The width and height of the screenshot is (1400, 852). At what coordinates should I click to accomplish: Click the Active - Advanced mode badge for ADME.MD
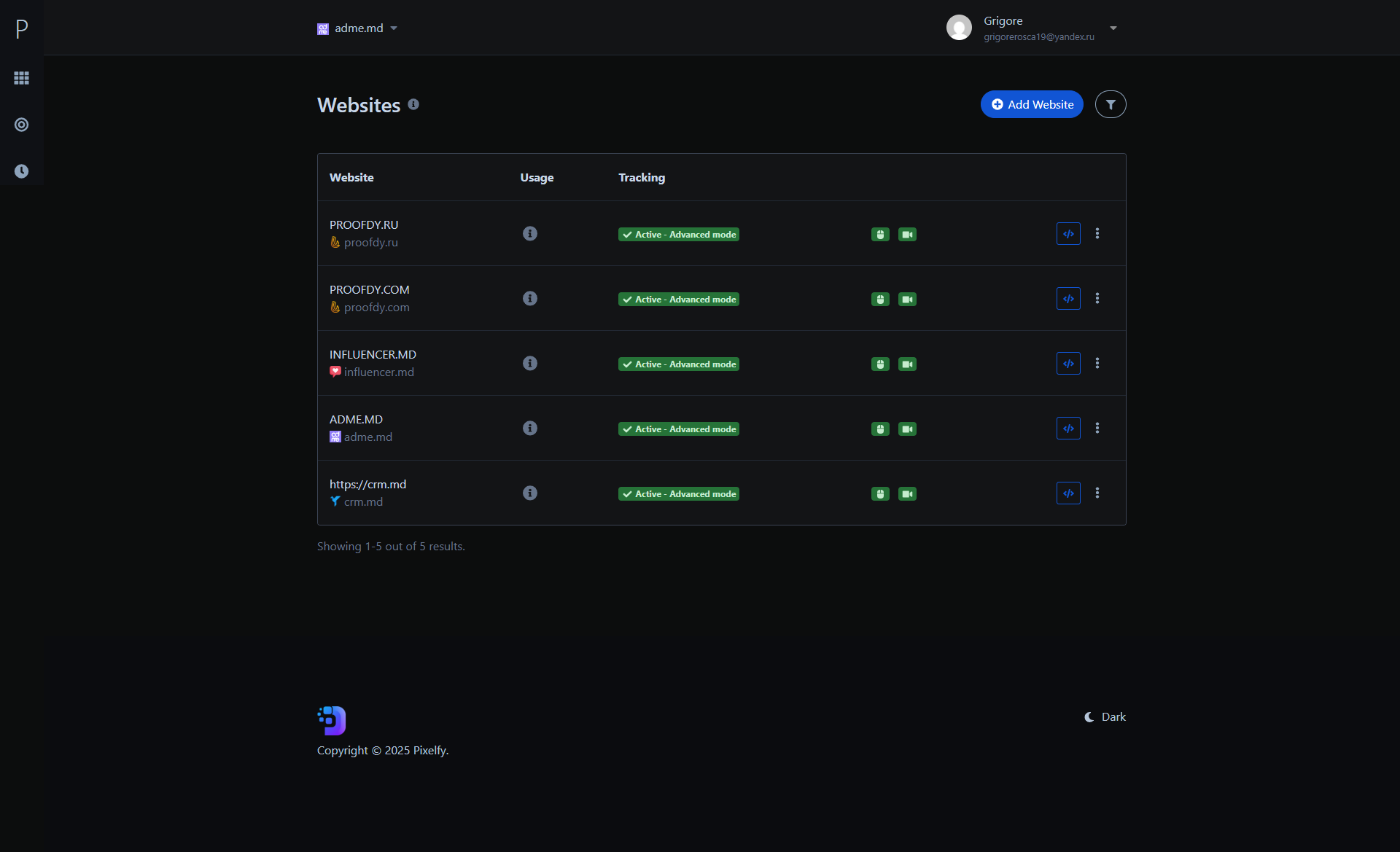coord(679,429)
